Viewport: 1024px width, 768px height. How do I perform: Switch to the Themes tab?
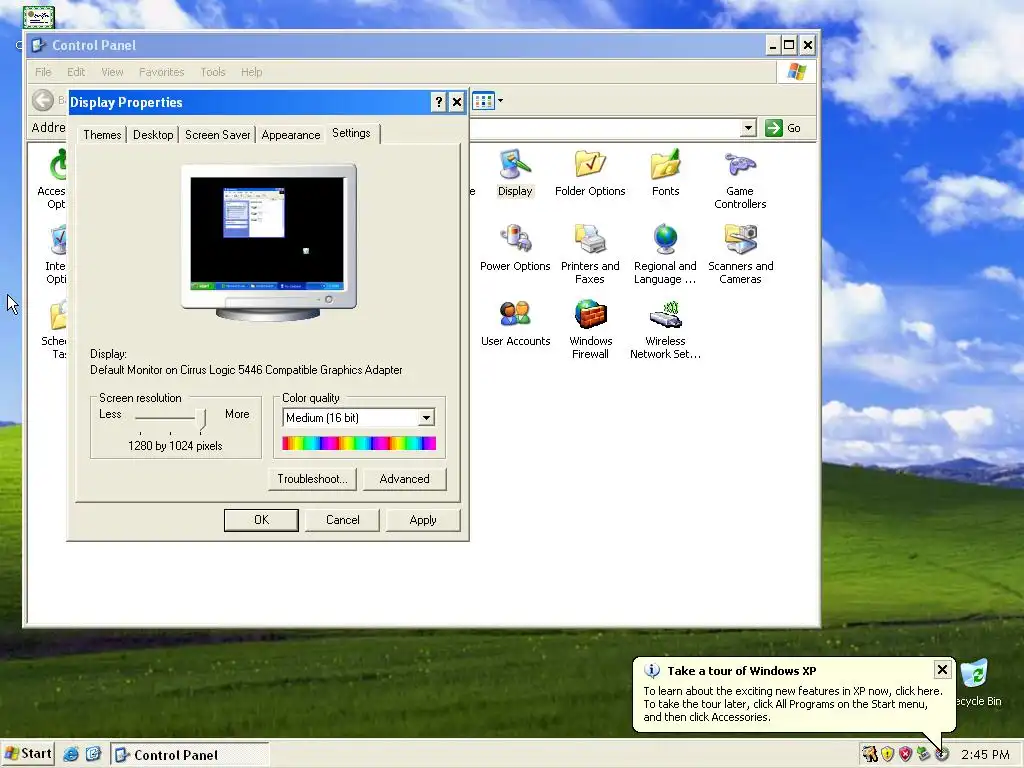click(x=102, y=135)
